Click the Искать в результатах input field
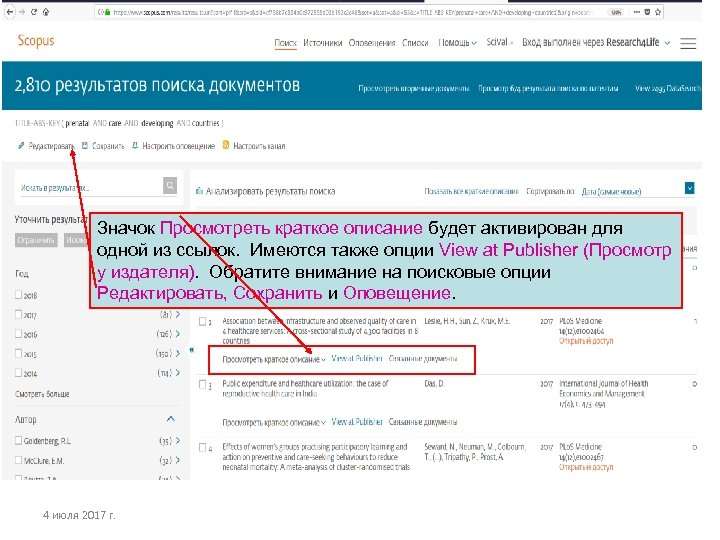 [90, 187]
